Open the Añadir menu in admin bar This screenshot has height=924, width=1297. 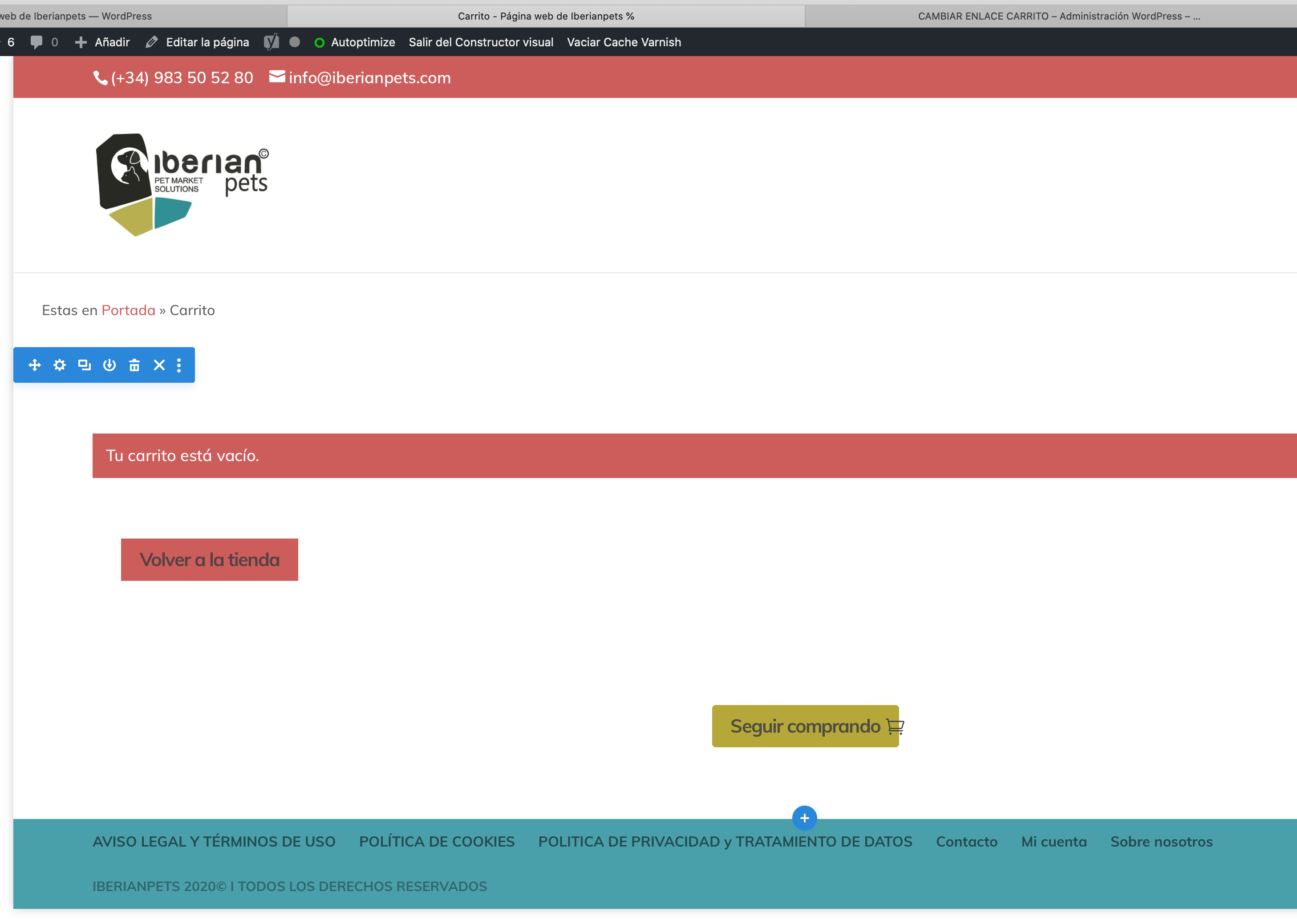tap(102, 42)
